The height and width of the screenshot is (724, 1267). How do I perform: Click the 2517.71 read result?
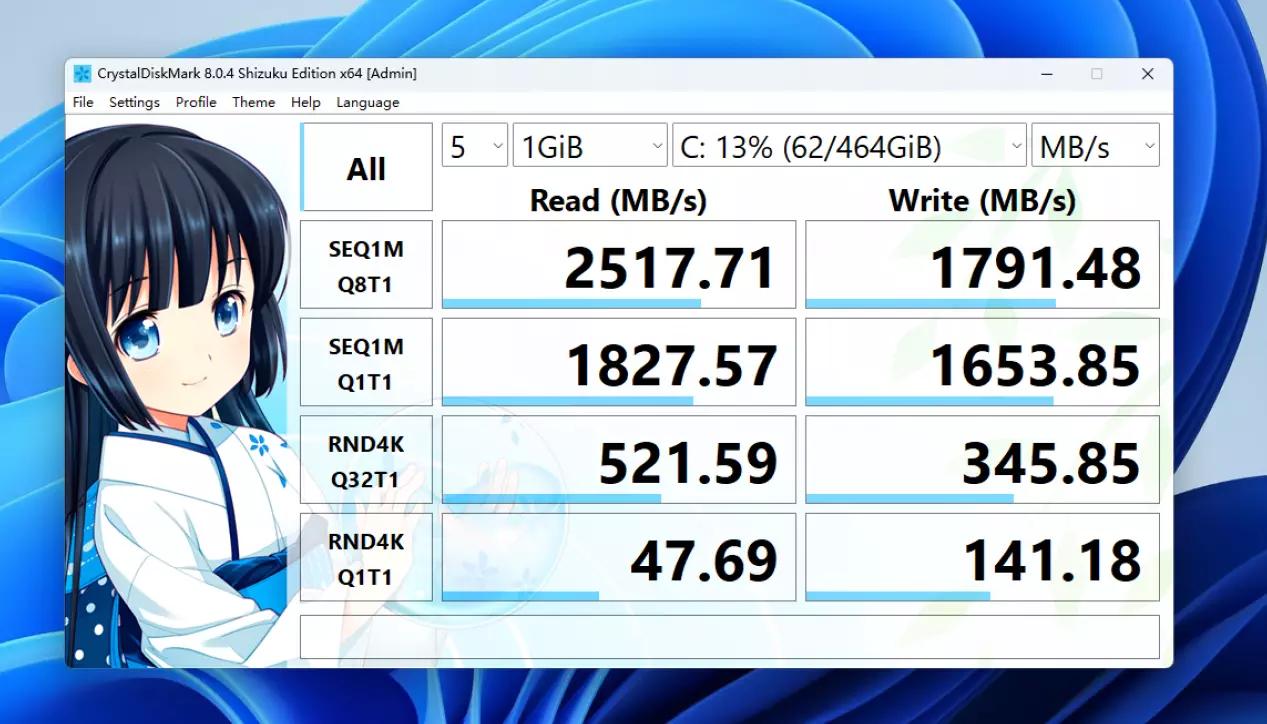(x=619, y=265)
